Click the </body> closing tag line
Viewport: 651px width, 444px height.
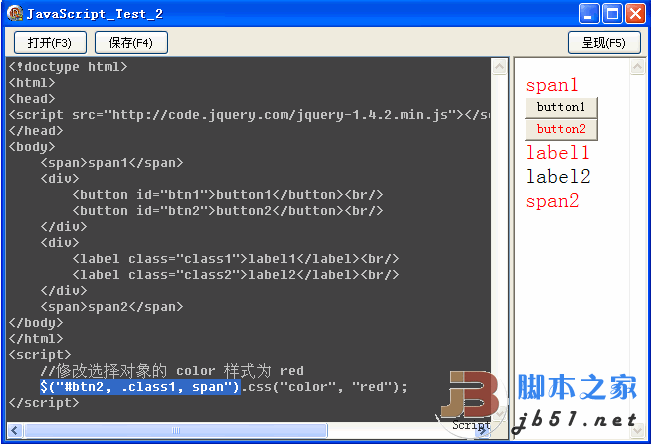(36, 323)
